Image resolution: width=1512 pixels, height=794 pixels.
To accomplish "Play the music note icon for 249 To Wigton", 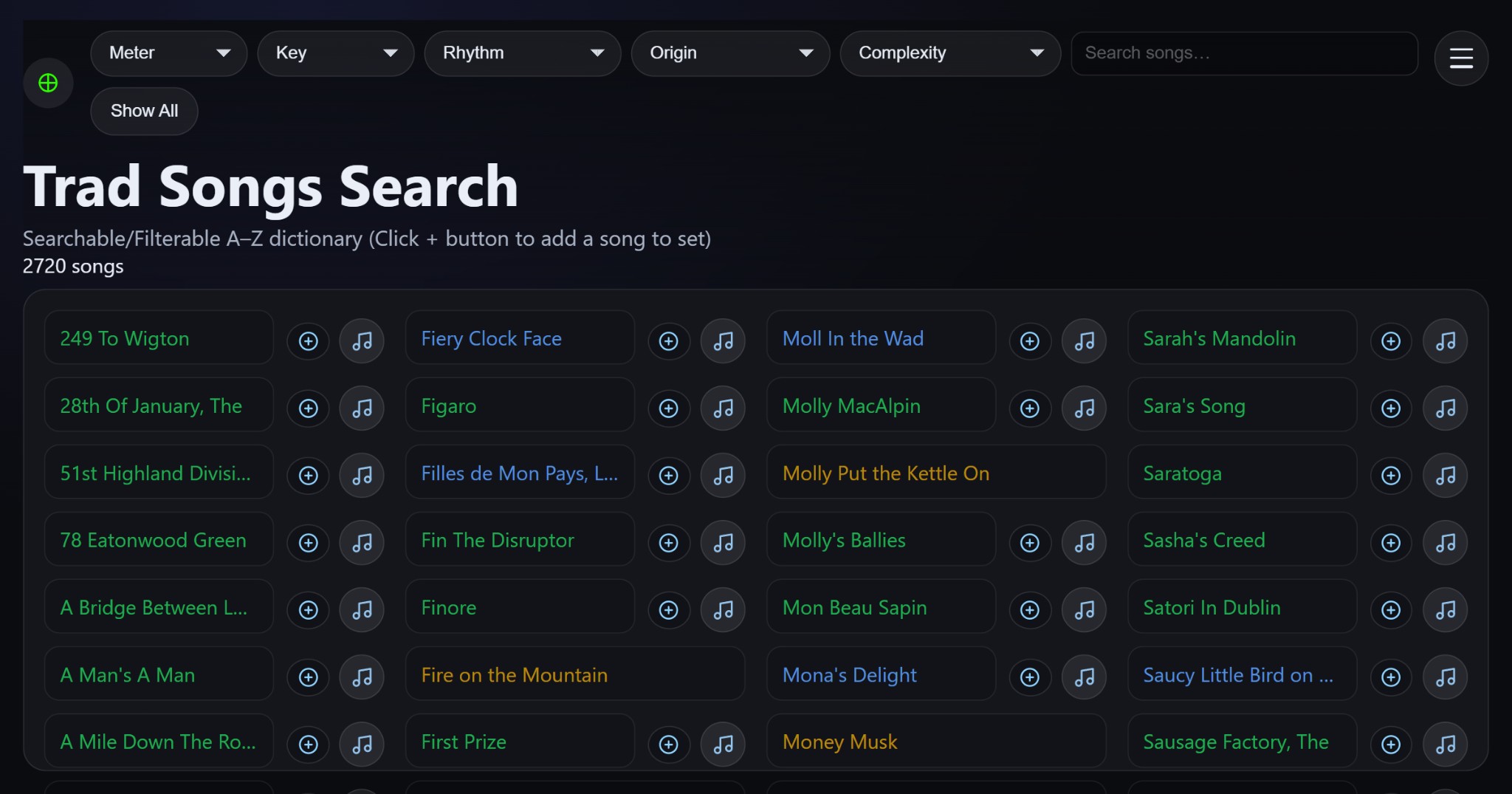I will pos(361,340).
